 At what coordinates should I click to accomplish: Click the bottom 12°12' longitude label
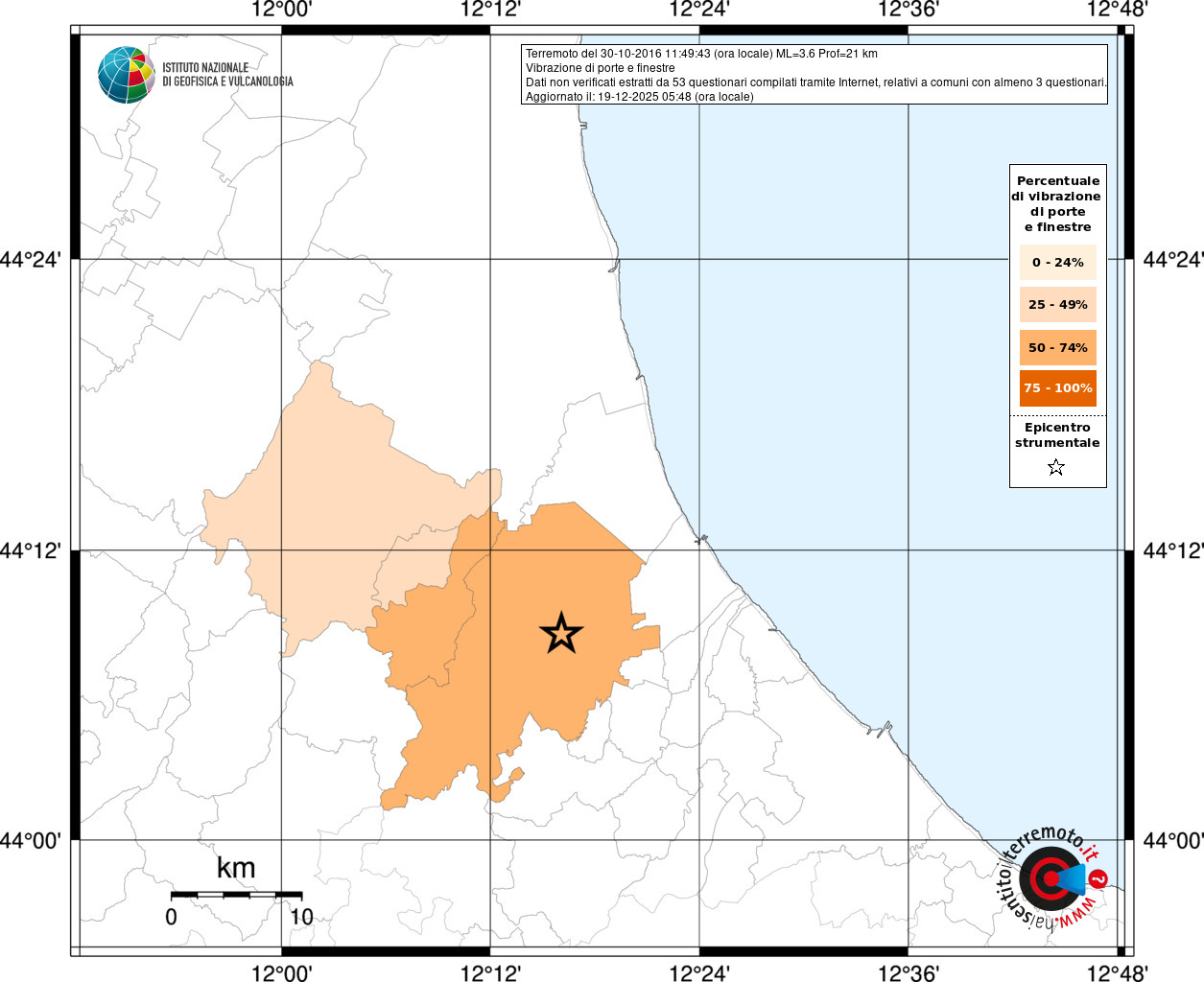(x=490, y=972)
